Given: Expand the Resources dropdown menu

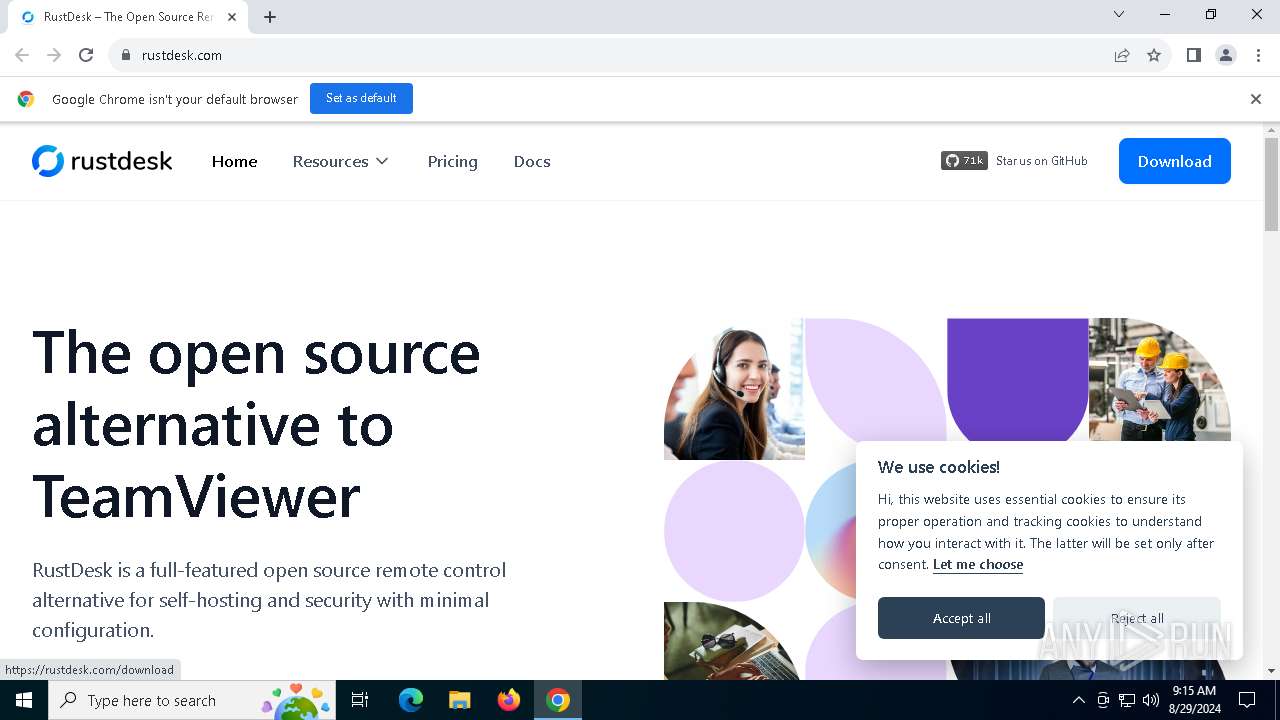Looking at the screenshot, I should tap(341, 161).
